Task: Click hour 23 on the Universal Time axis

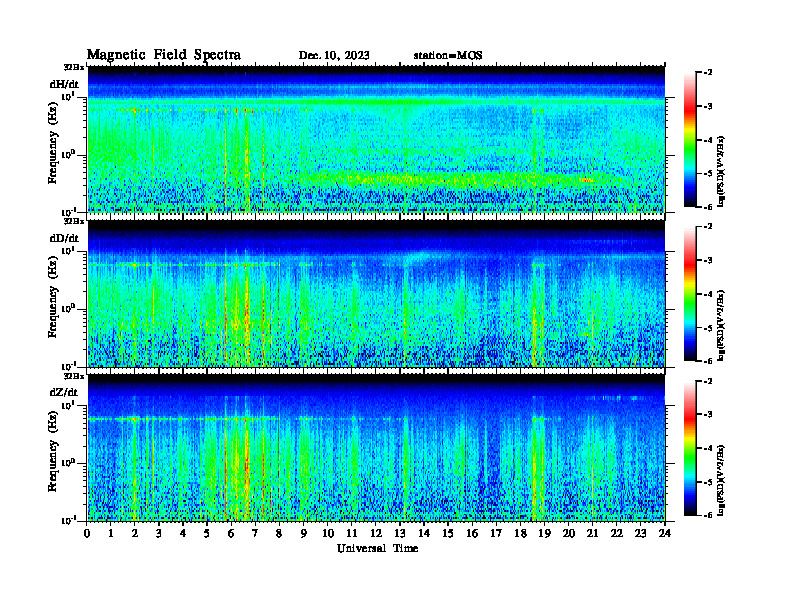Action: pos(640,534)
